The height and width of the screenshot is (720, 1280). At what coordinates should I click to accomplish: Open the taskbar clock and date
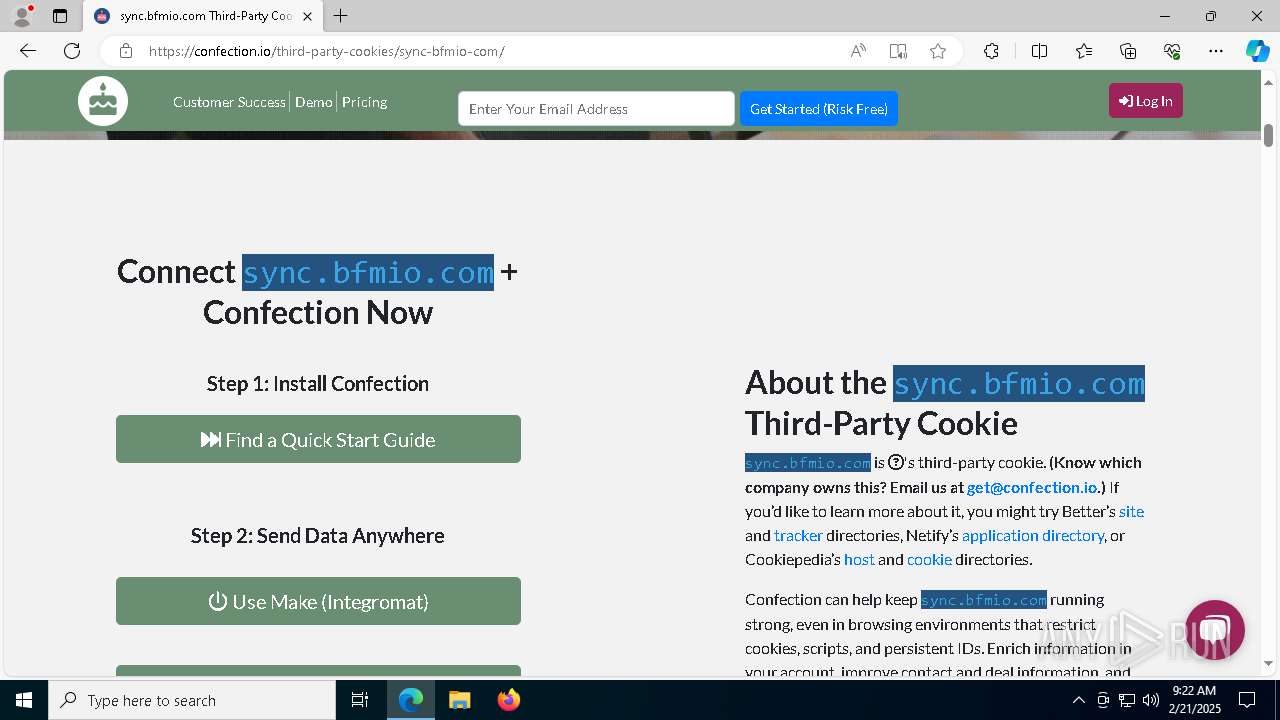click(x=1196, y=700)
